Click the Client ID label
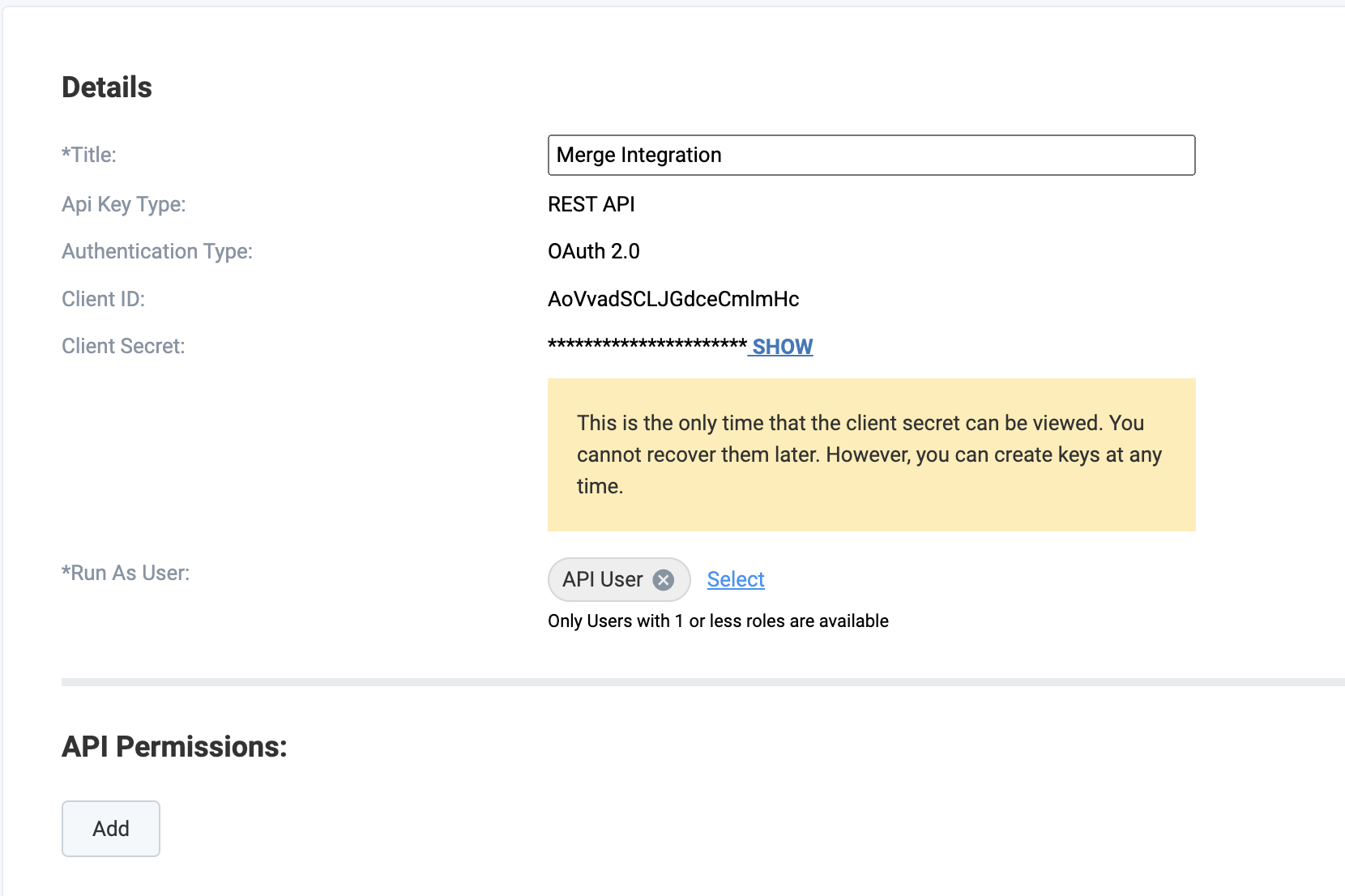This screenshot has height=896, width=1345. [x=103, y=300]
